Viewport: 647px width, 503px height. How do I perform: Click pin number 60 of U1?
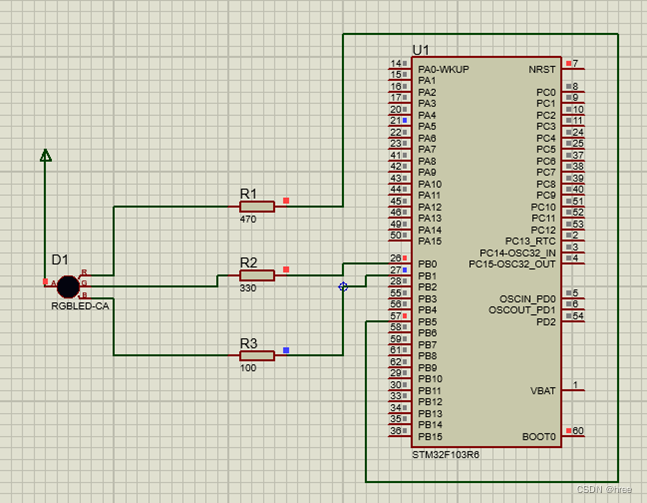[x=578, y=431]
